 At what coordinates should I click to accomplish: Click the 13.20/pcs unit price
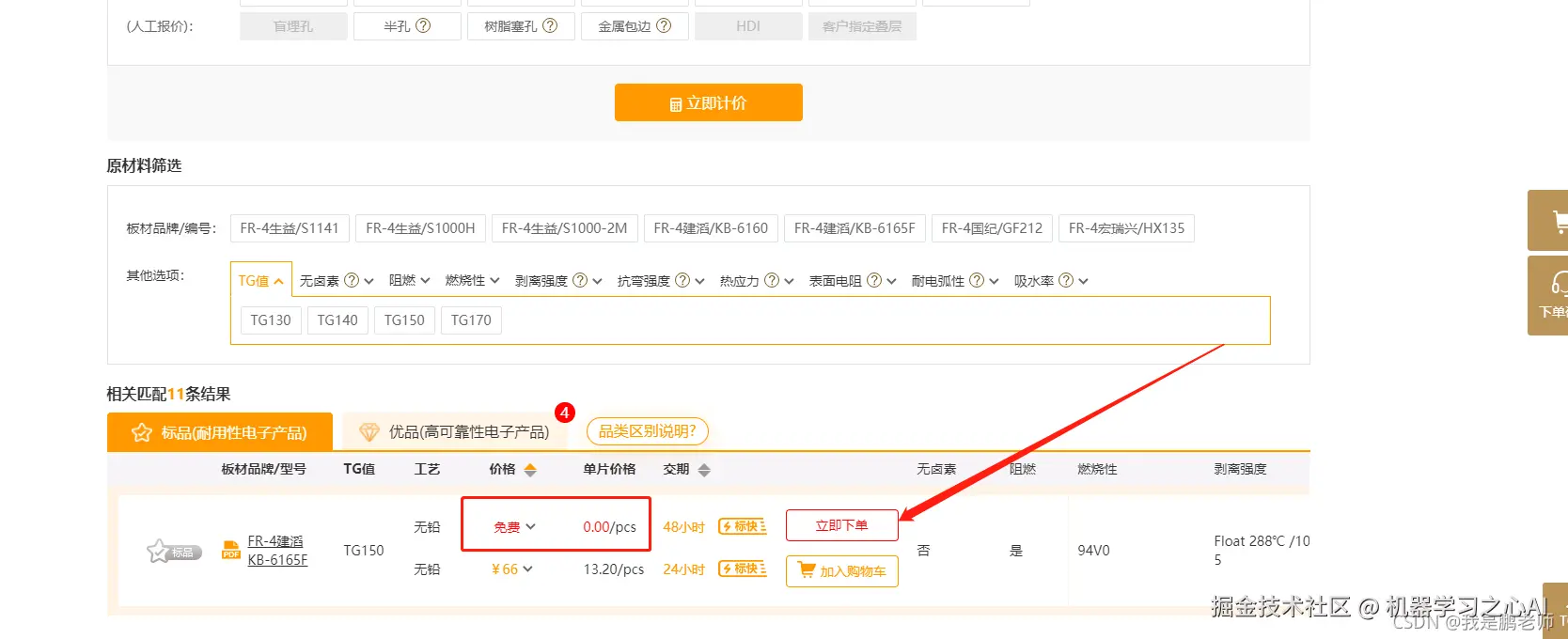tap(614, 569)
